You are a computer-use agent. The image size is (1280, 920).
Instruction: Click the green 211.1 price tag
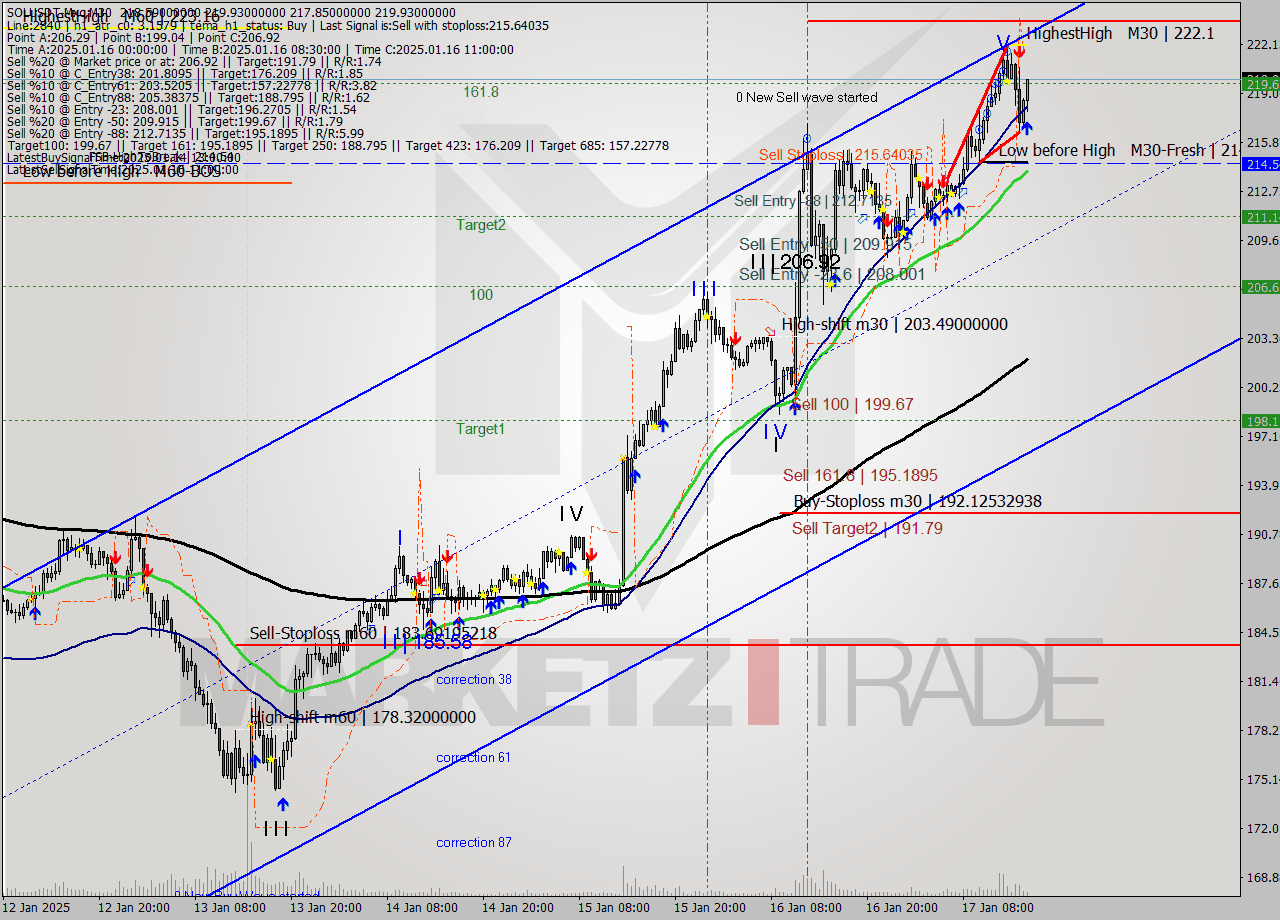coord(1260,217)
